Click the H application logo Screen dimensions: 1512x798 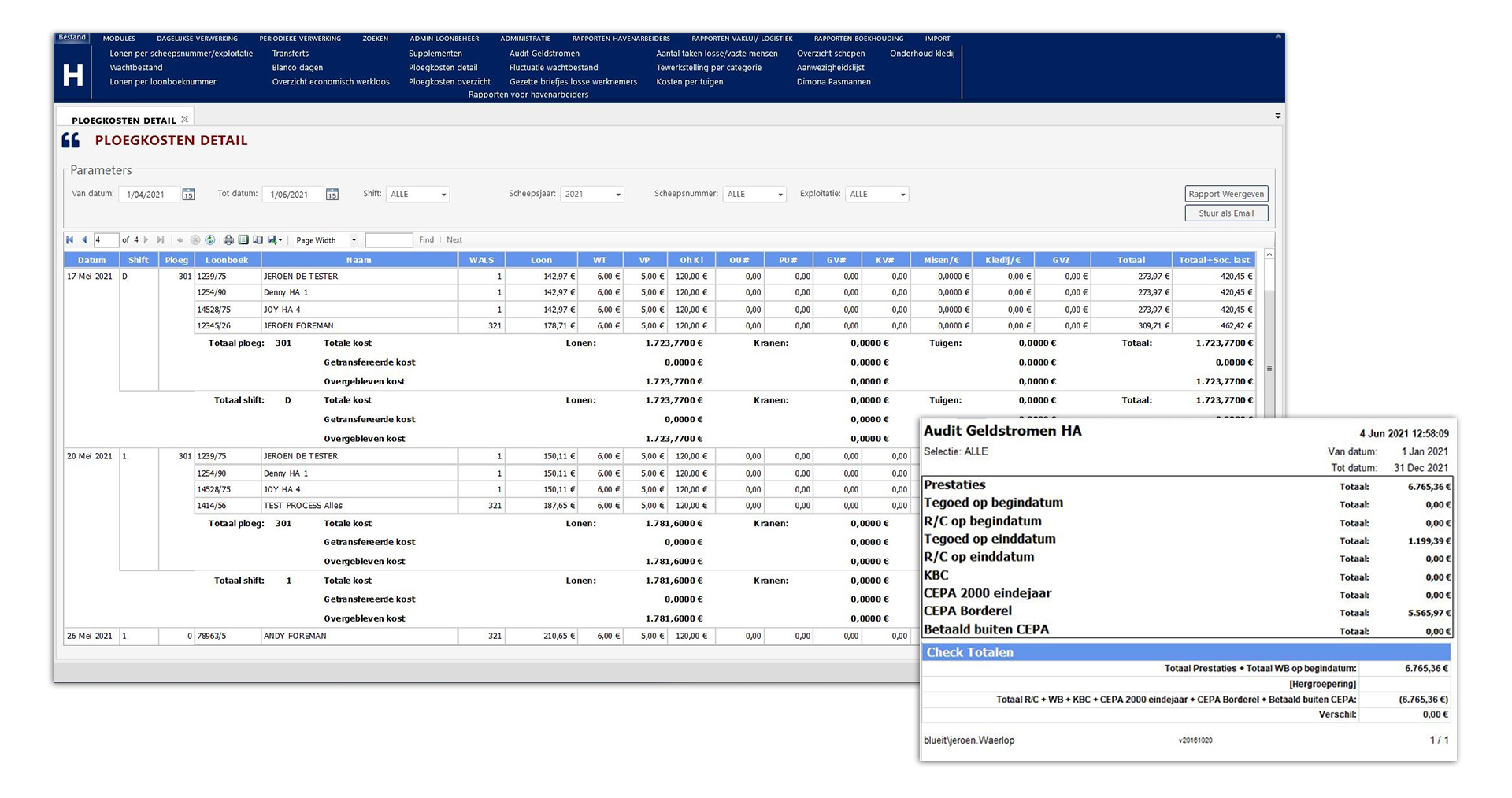coord(72,75)
